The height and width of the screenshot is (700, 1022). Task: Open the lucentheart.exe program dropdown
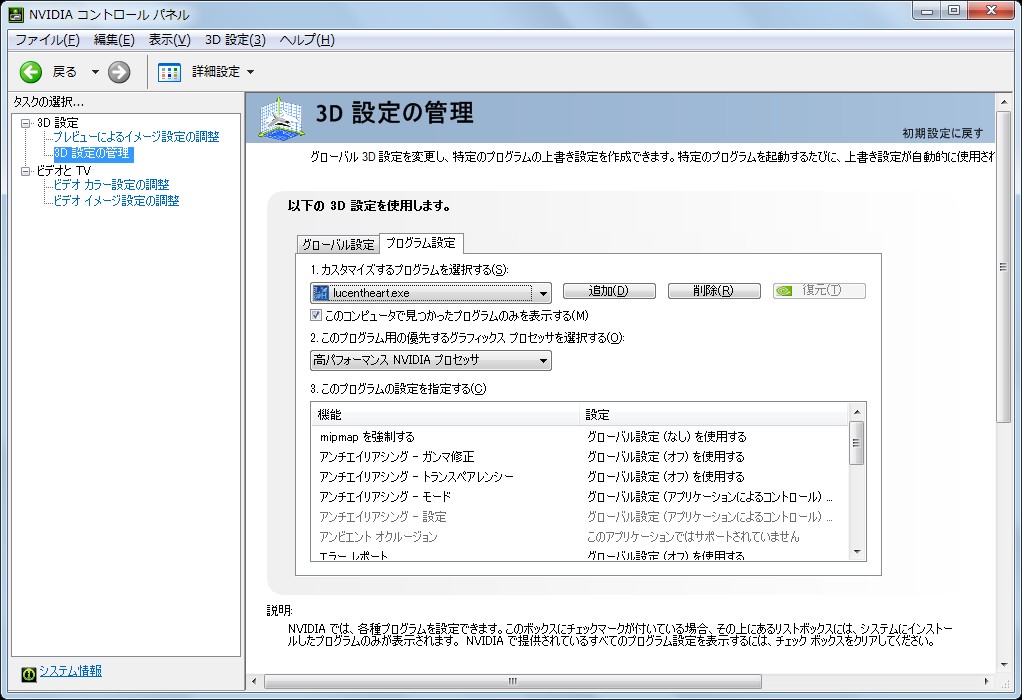(542, 293)
